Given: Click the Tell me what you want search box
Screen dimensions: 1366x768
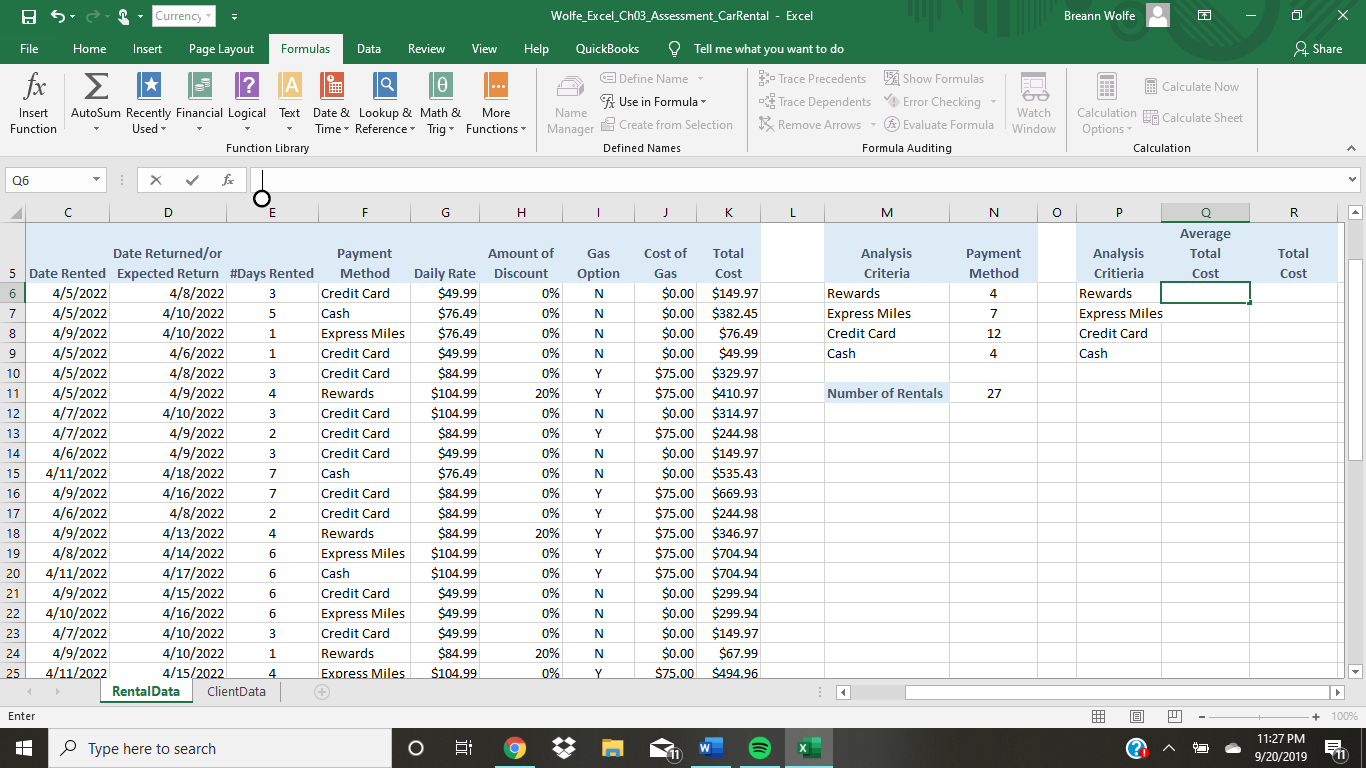Looking at the screenshot, I should coord(768,49).
